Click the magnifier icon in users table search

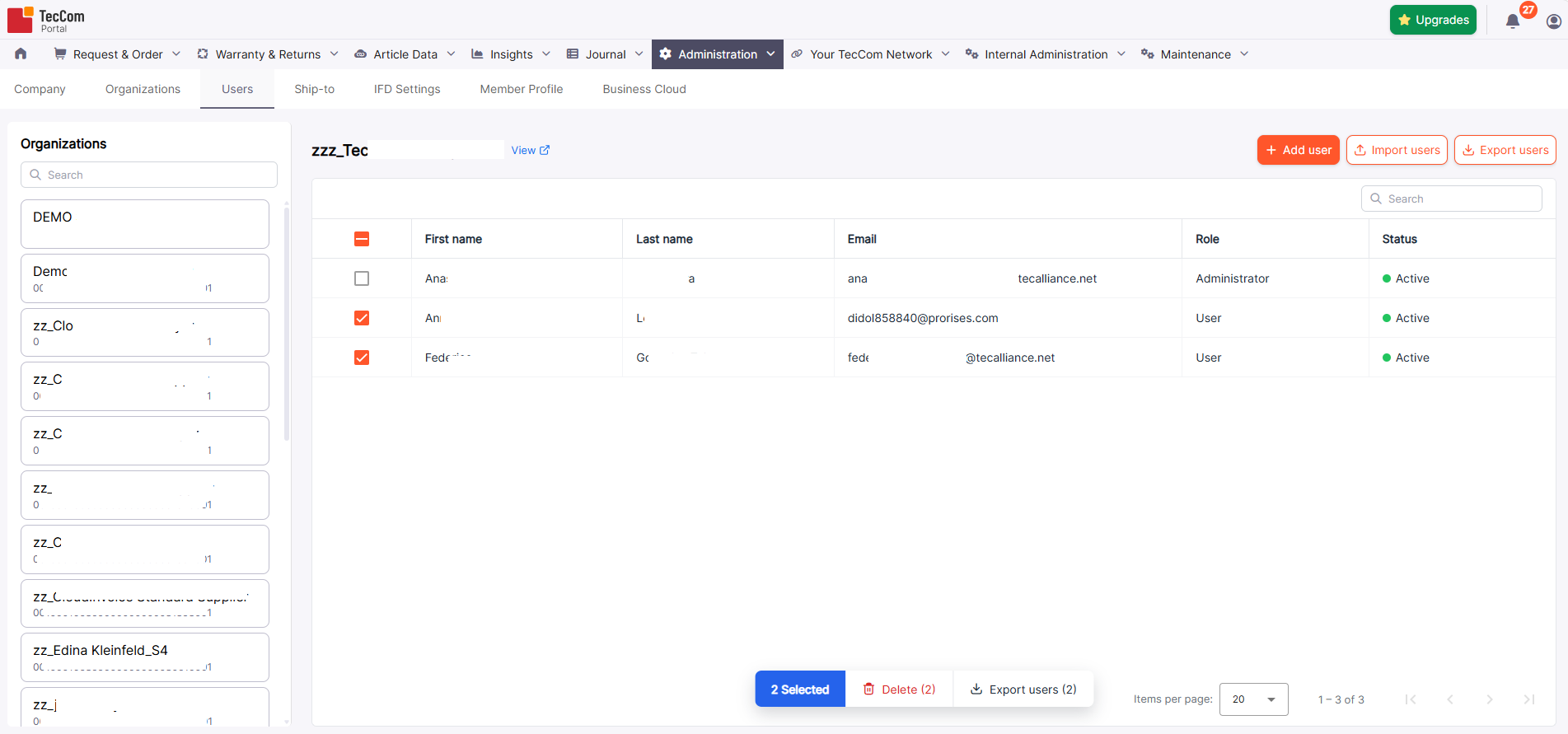(x=1376, y=199)
